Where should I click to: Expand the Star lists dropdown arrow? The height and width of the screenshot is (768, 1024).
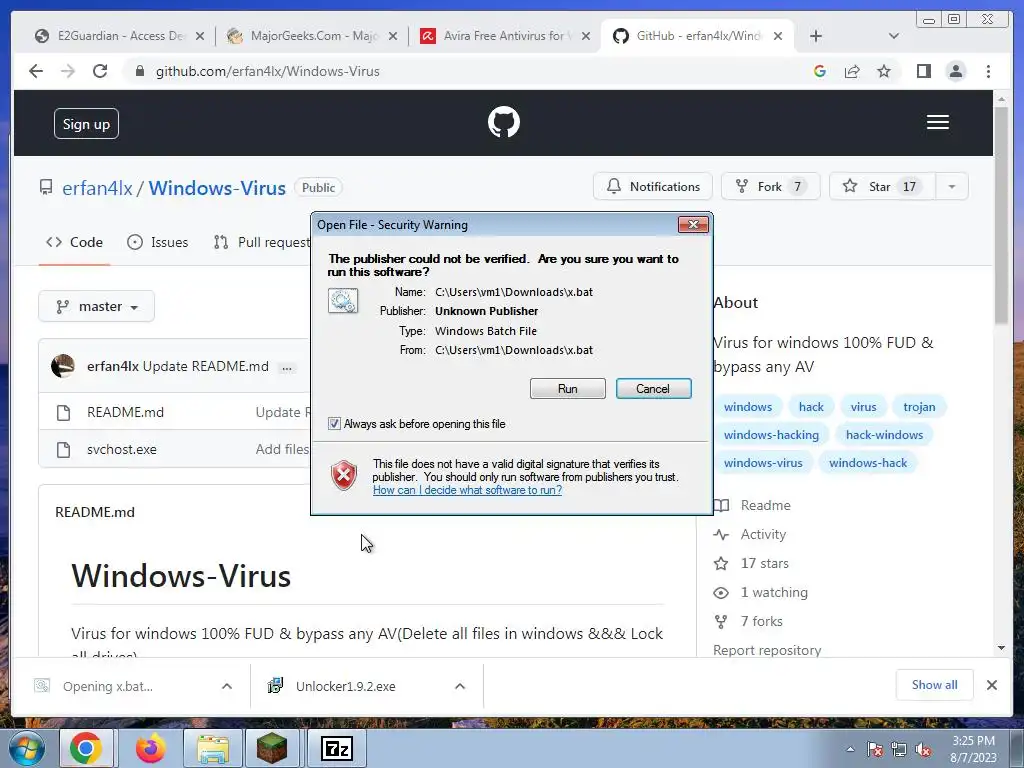tap(952, 187)
